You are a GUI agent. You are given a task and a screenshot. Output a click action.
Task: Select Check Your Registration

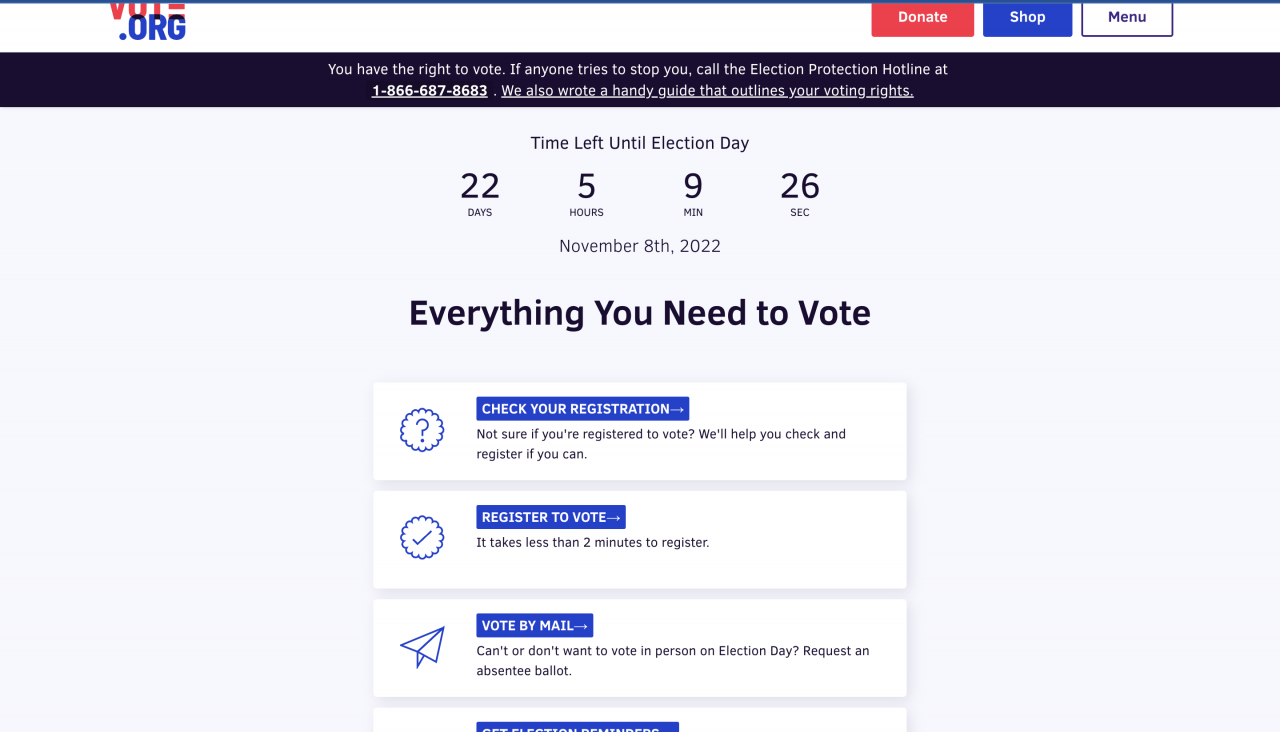coord(583,409)
